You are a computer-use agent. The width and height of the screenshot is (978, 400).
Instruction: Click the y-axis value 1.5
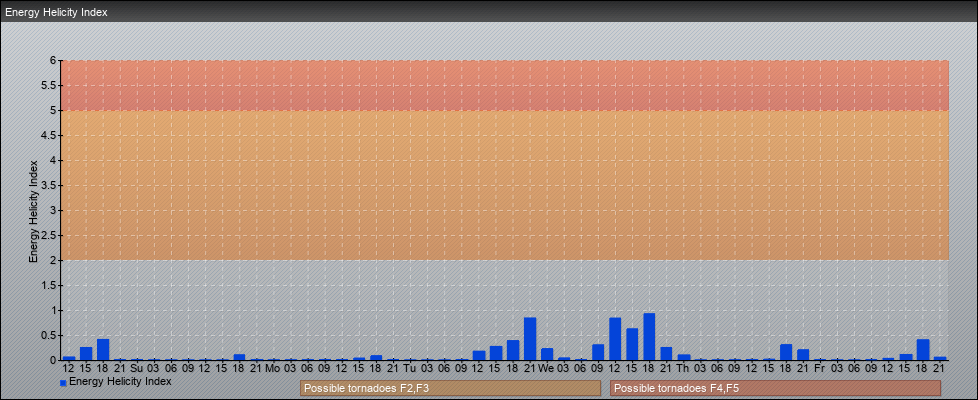click(49, 285)
